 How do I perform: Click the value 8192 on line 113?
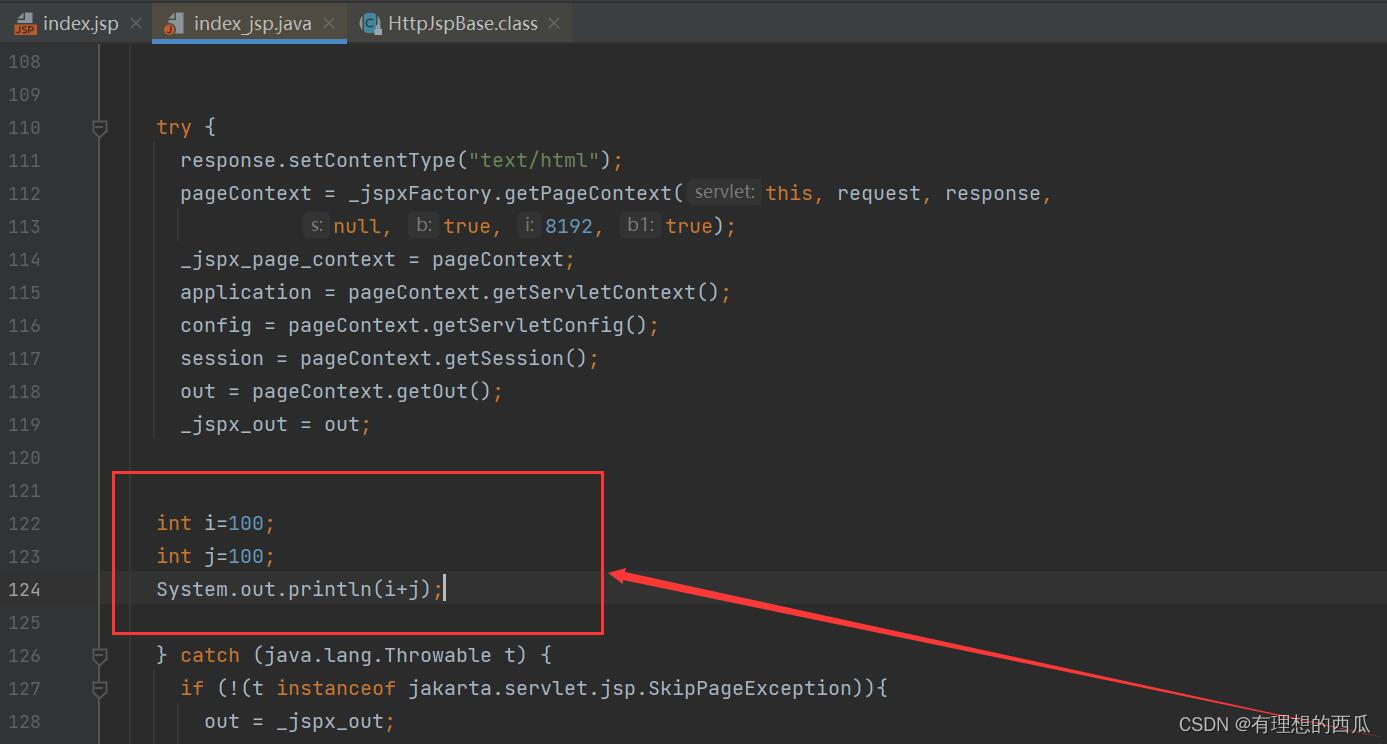pyautogui.click(x=569, y=226)
